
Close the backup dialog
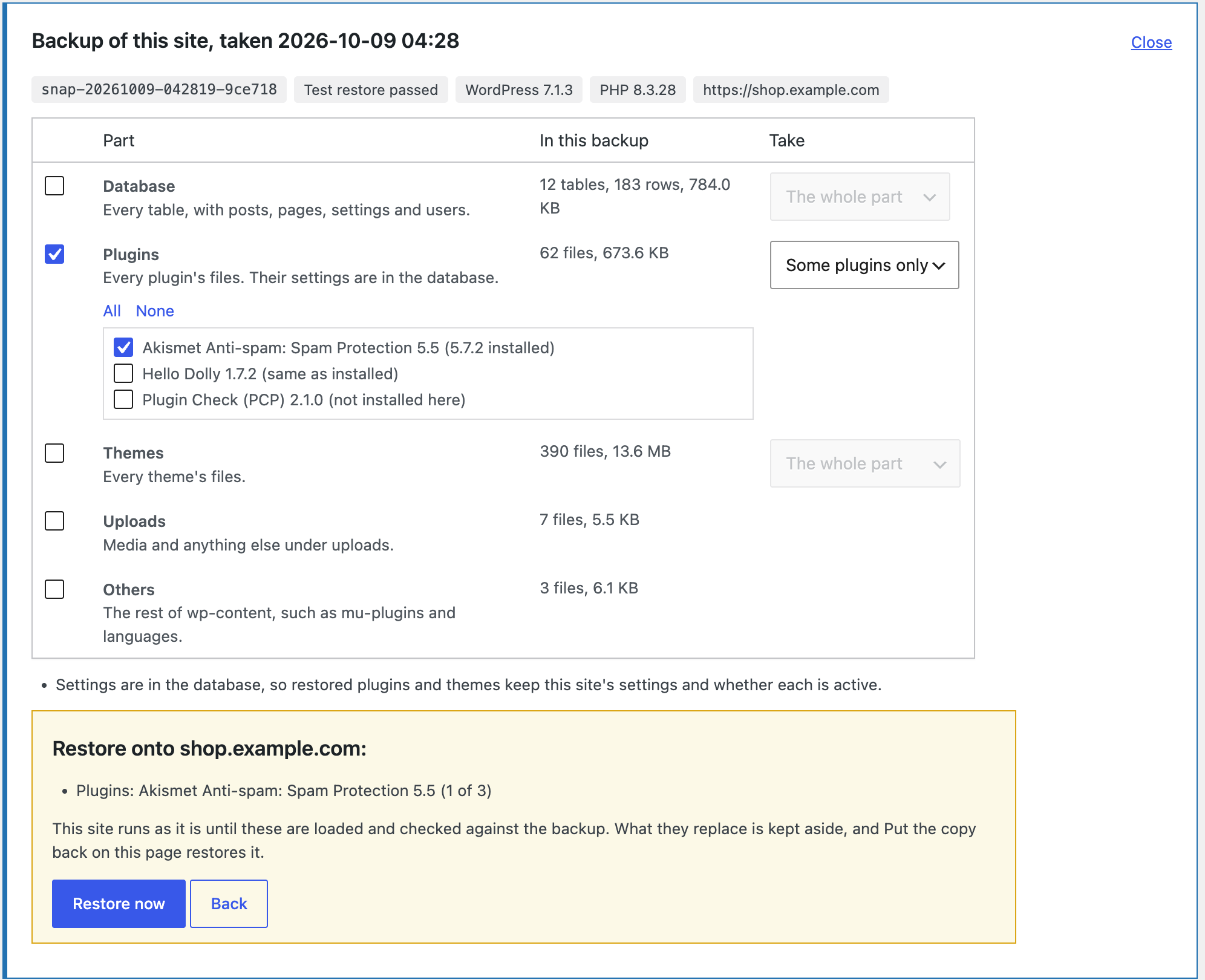pyautogui.click(x=1151, y=42)
